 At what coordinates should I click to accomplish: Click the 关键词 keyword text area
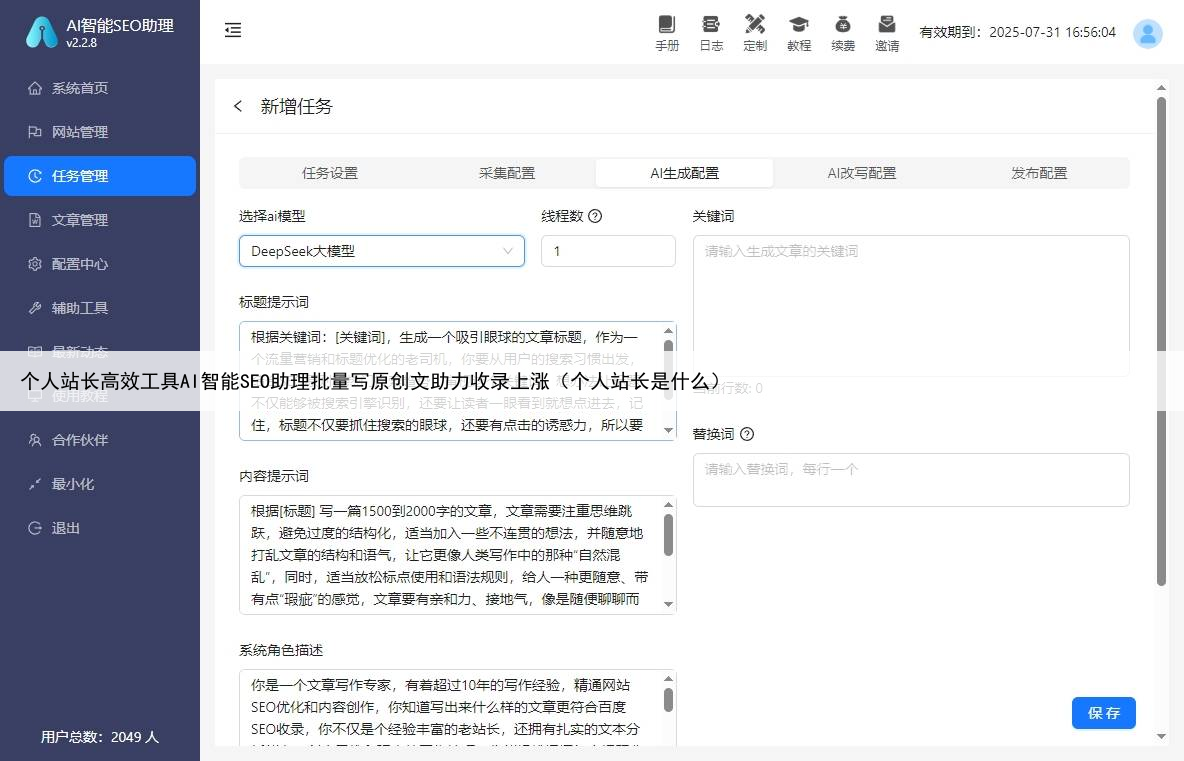[x=910, y=300]
